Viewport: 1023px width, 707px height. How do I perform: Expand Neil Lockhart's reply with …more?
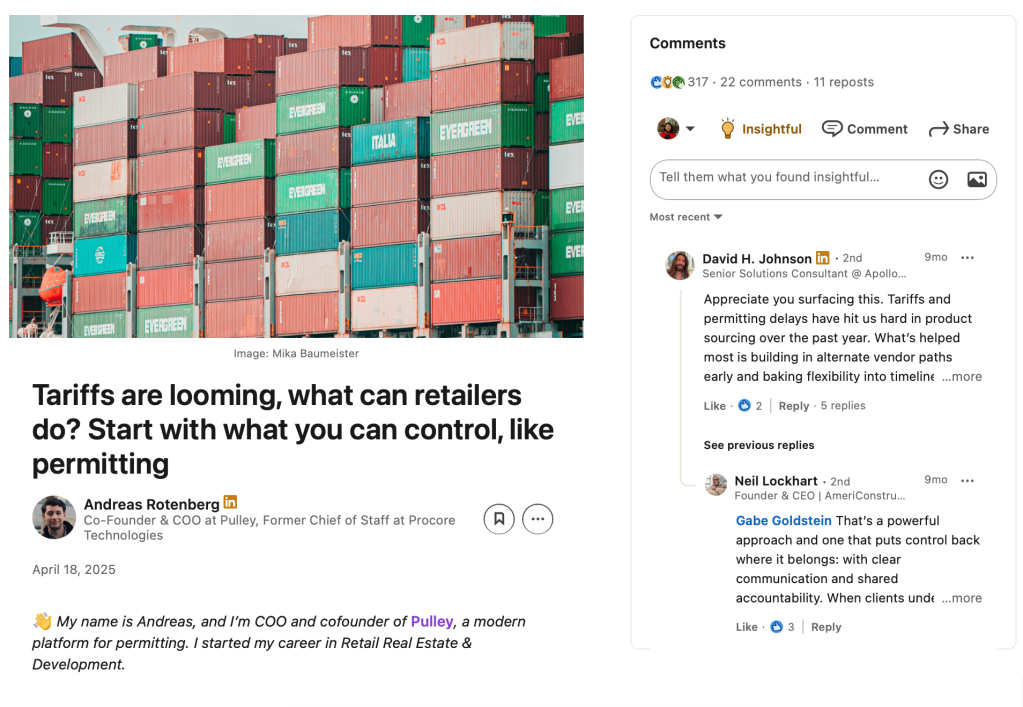[x=962, y=598]
